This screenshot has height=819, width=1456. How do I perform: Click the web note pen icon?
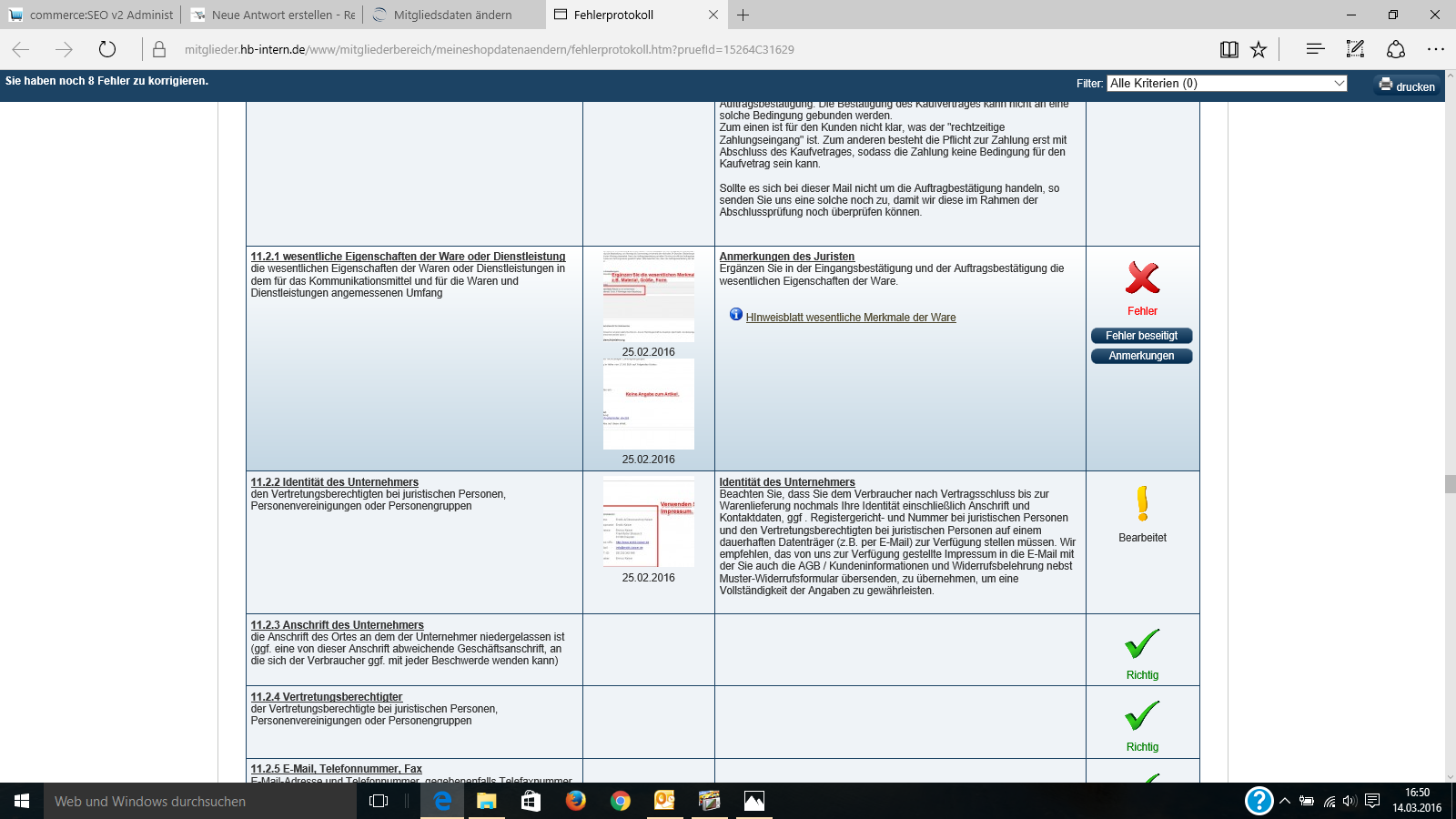click(1355, 49)
